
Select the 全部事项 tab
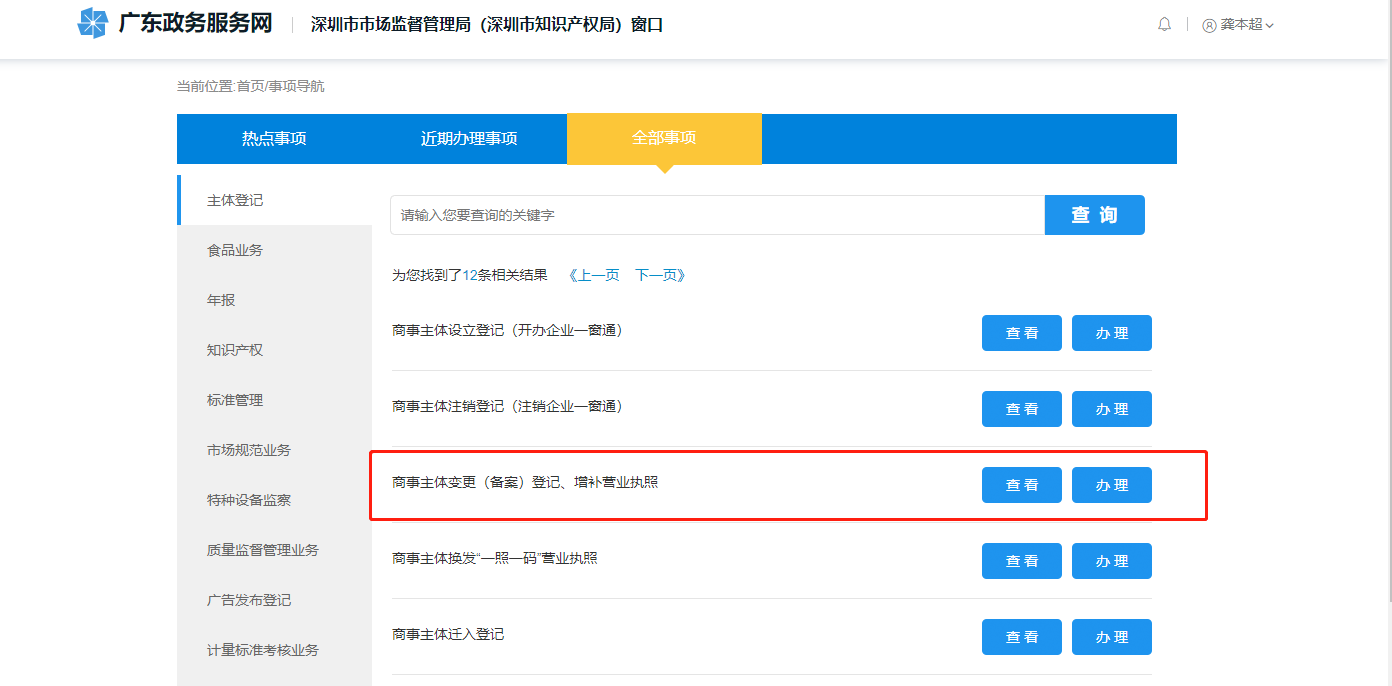point(664,138)
